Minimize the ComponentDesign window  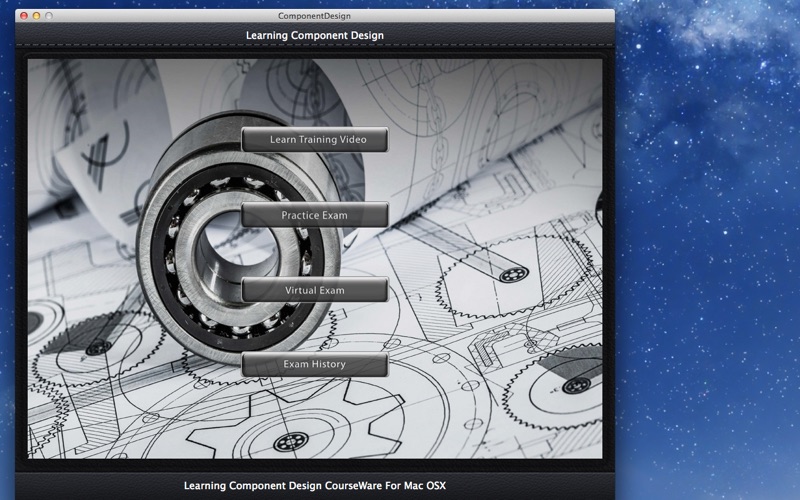tap(36, 16)
